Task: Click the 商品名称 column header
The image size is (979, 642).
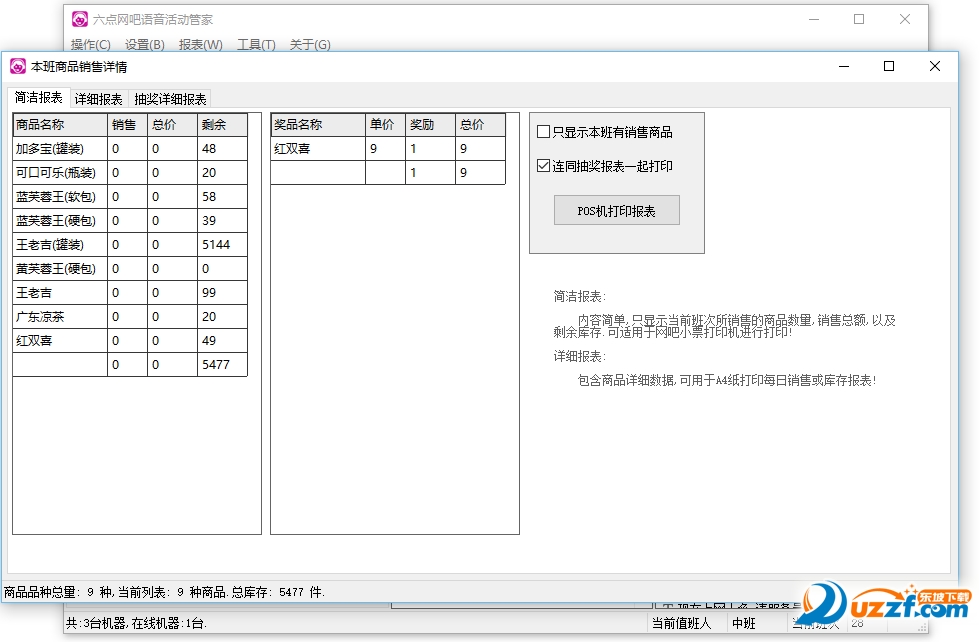Action: [x=60, y=125]
